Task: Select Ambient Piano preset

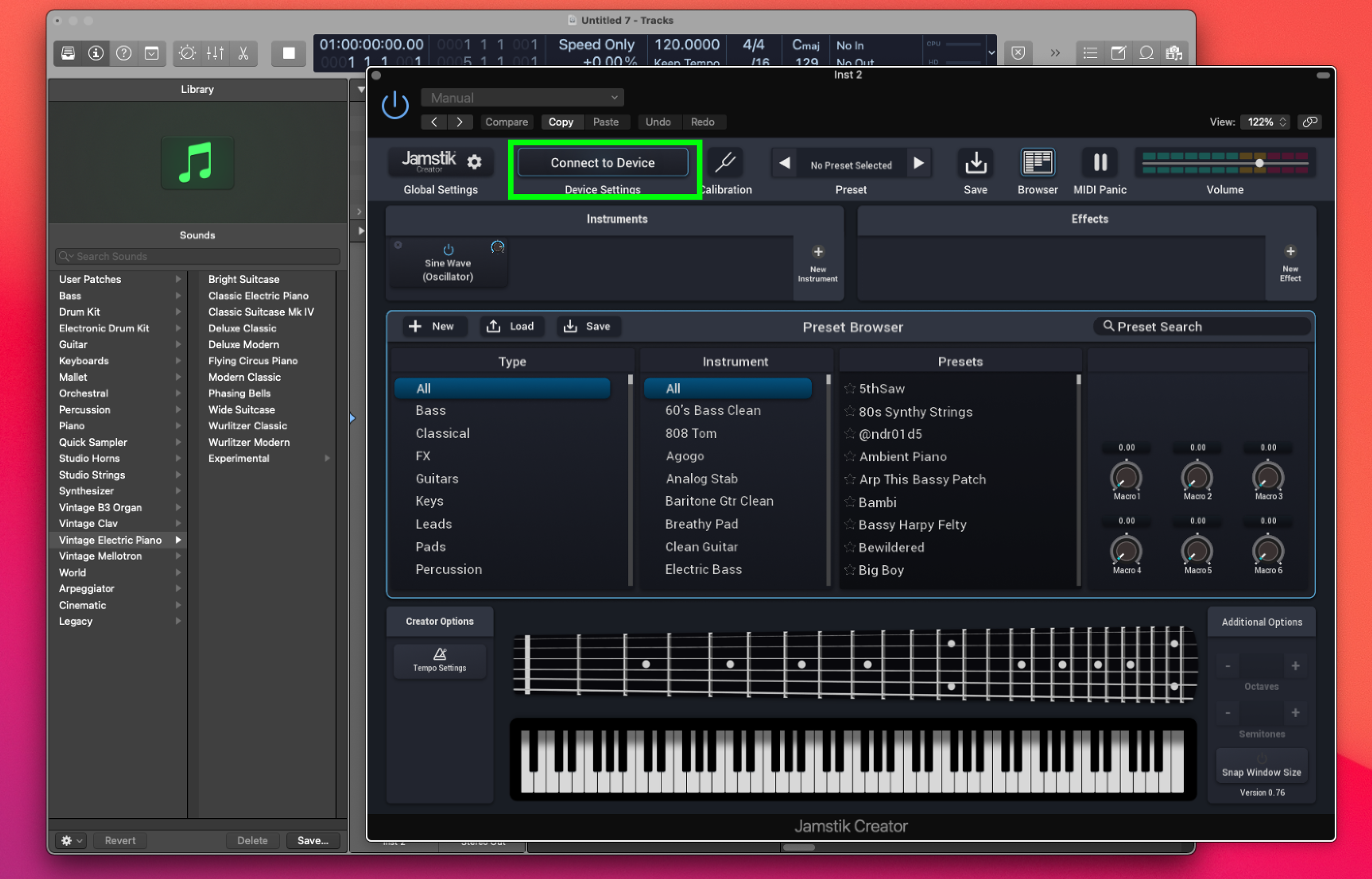Action: pyautogui.click(x=903, y=456)
